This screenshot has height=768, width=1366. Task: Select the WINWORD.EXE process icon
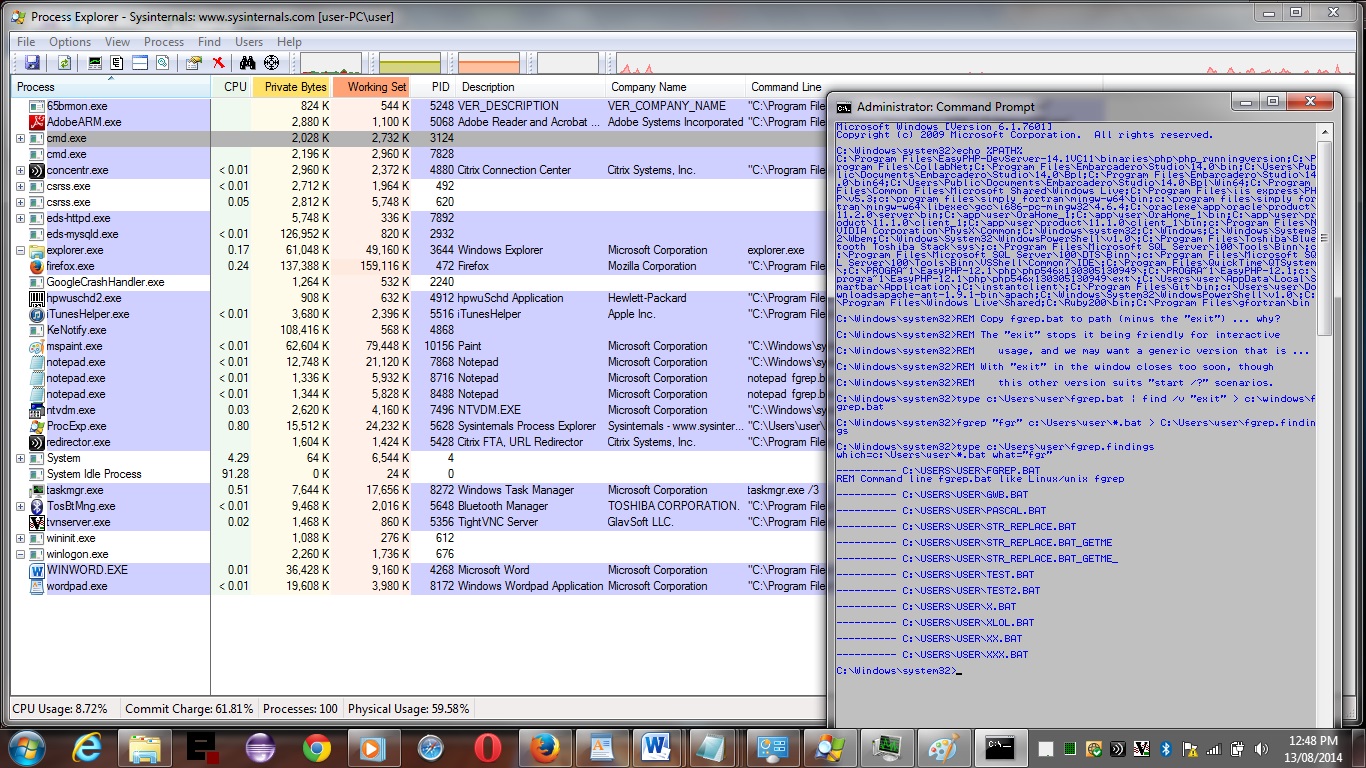[37, 570]
